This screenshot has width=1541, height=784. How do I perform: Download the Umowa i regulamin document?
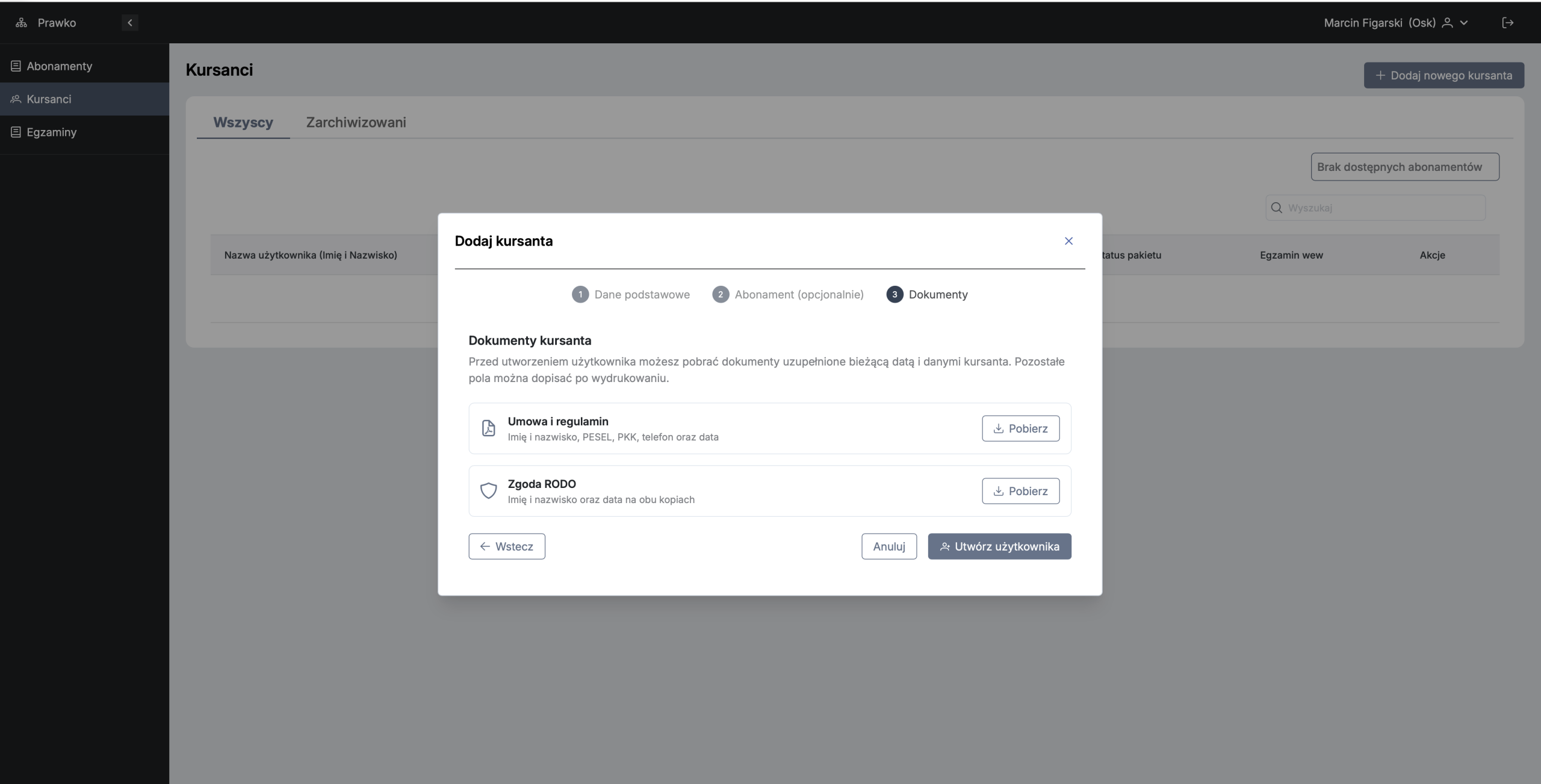click(x=1020, y=428)
